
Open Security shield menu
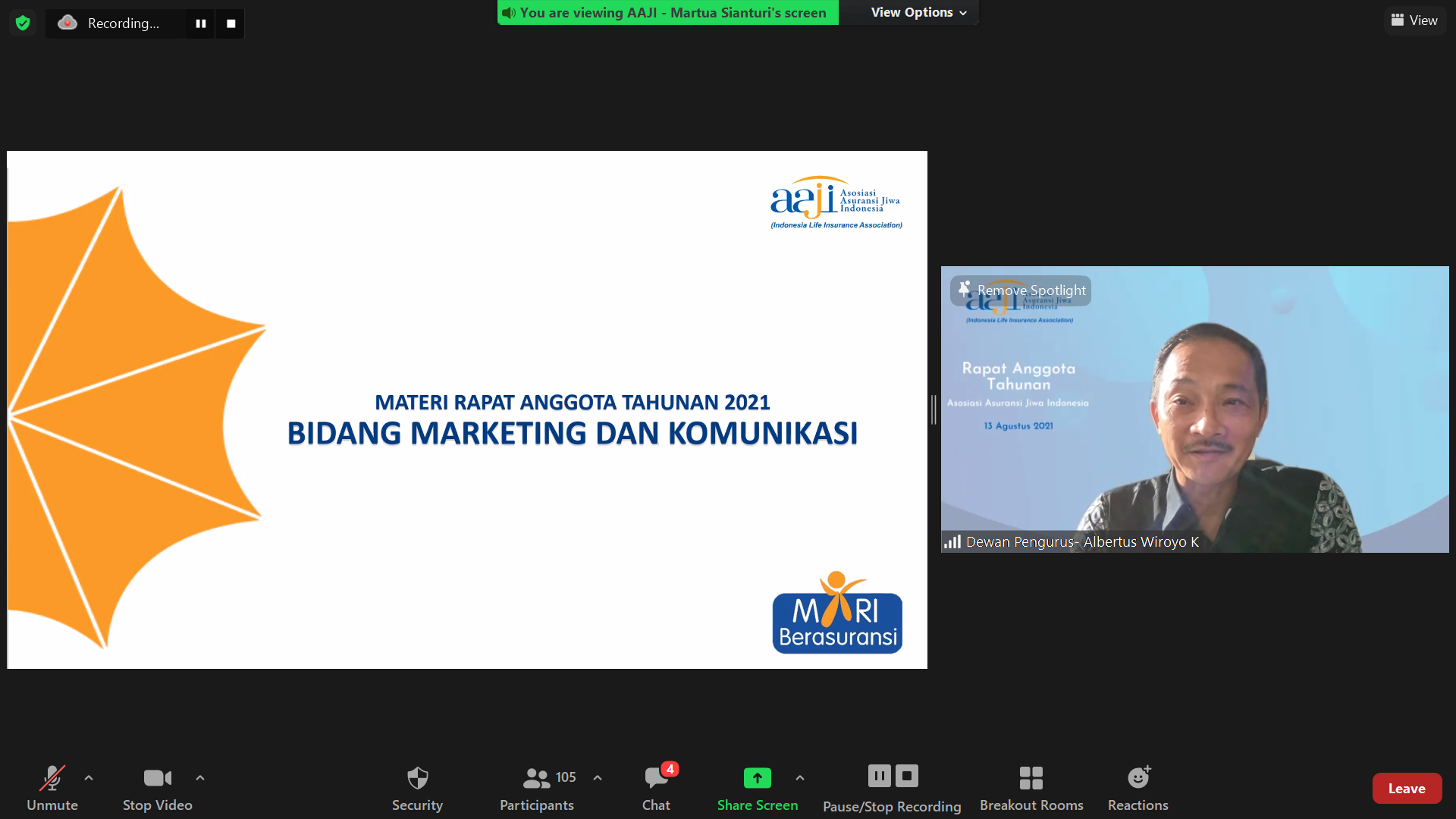[417, 789]
